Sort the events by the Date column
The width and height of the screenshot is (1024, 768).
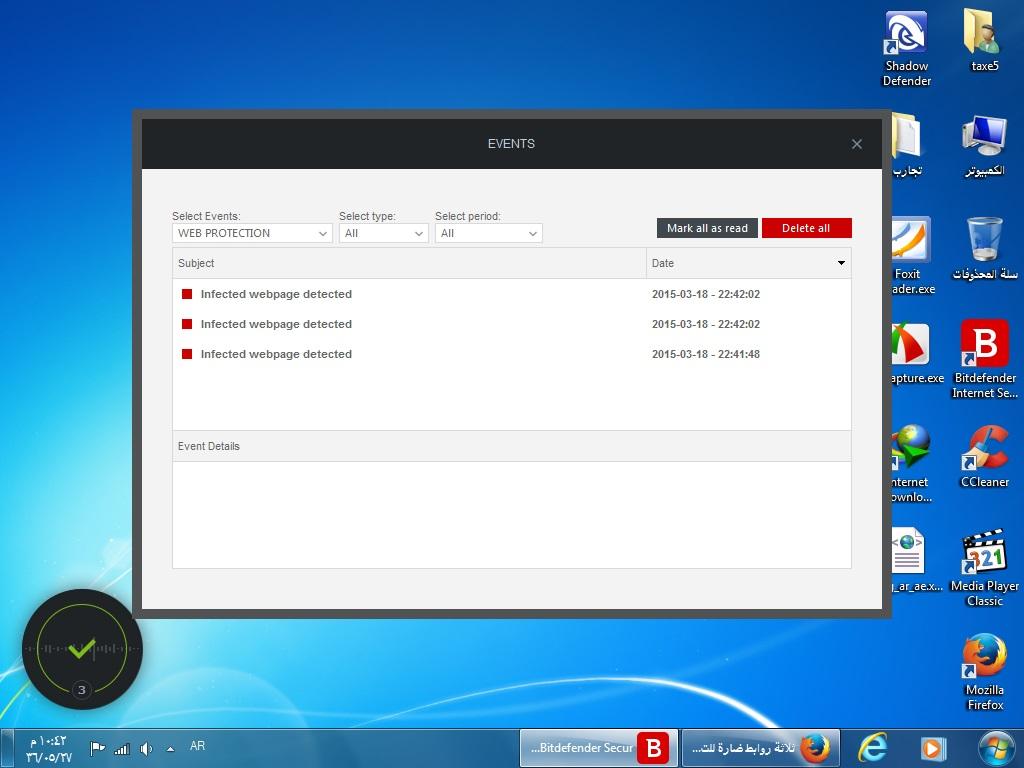tap(748, 263)
